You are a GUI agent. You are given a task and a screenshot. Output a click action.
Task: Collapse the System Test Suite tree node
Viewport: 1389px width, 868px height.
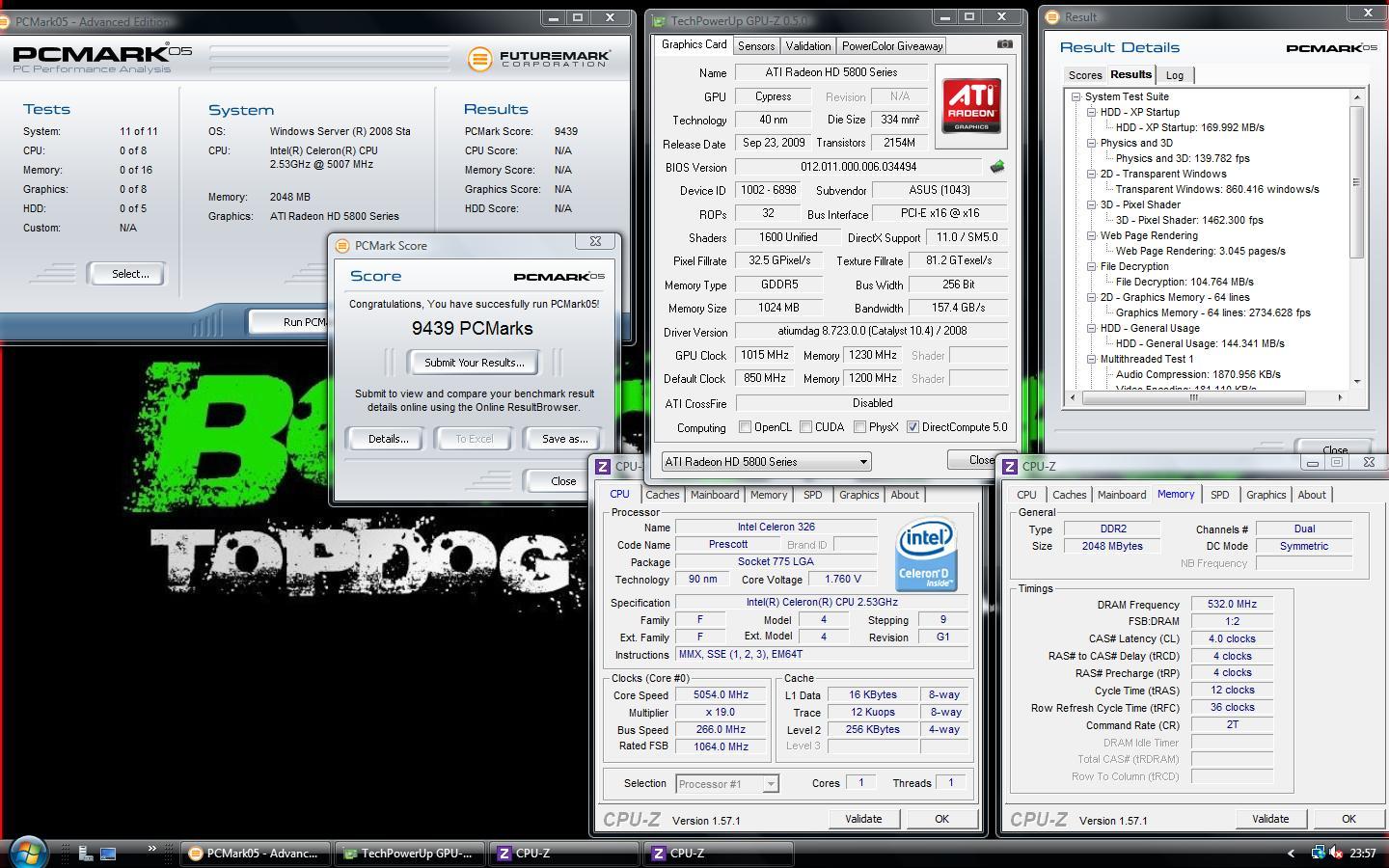tap(1076, 96)
